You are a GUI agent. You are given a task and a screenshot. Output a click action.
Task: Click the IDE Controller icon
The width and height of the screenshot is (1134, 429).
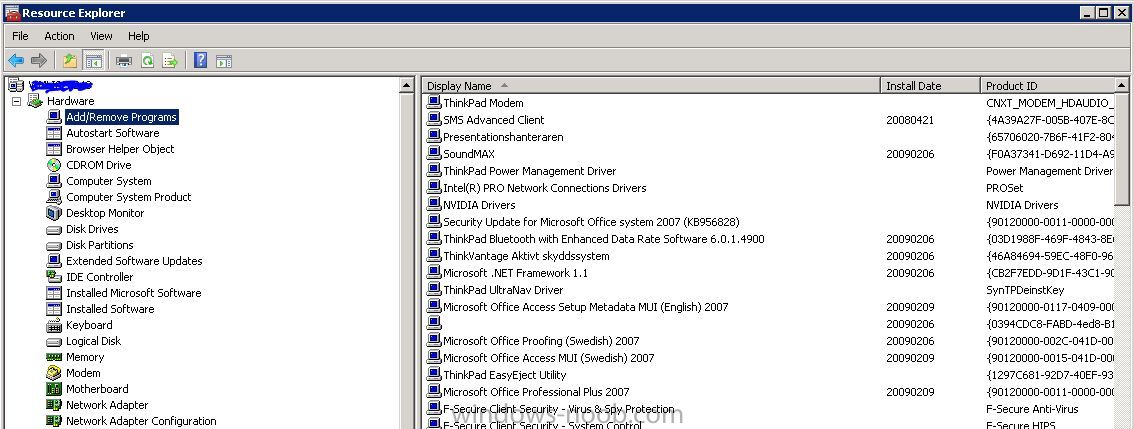(x=54, y=277)
